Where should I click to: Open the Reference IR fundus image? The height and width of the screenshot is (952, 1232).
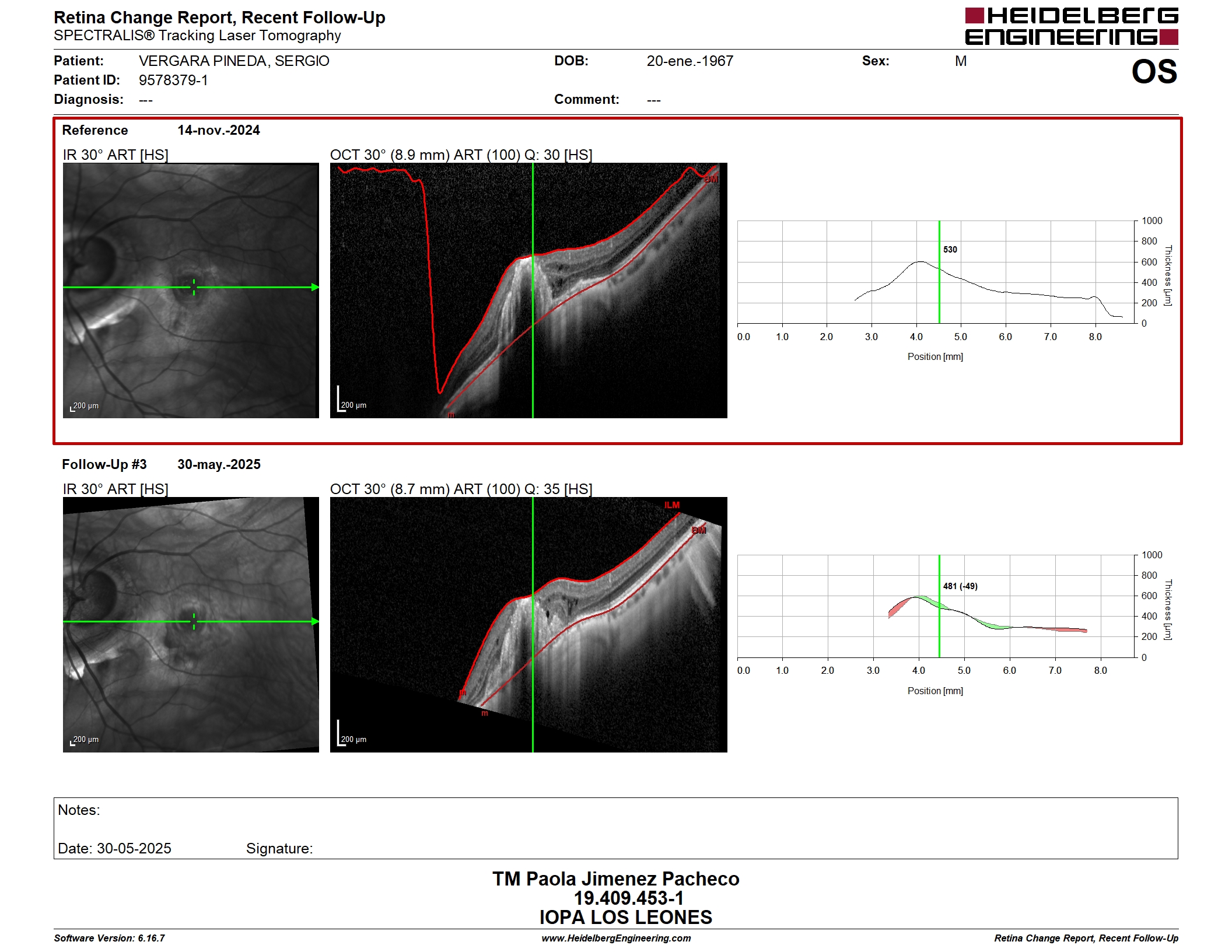tap(191, 290)
